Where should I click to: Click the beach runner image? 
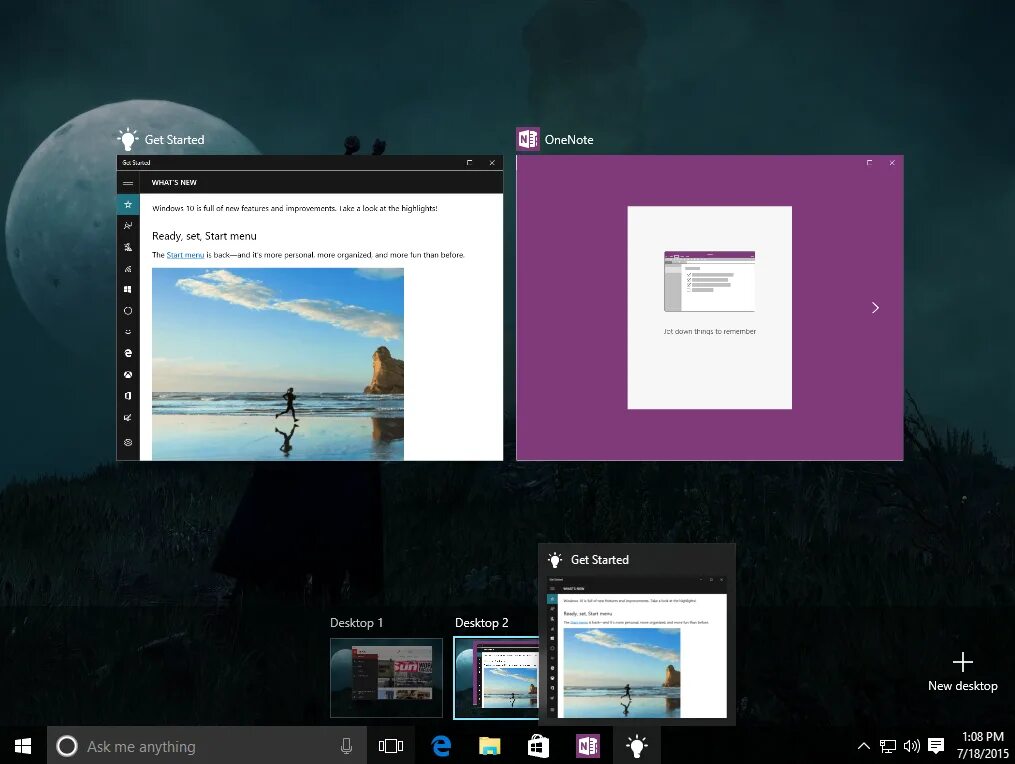(278, 364)
